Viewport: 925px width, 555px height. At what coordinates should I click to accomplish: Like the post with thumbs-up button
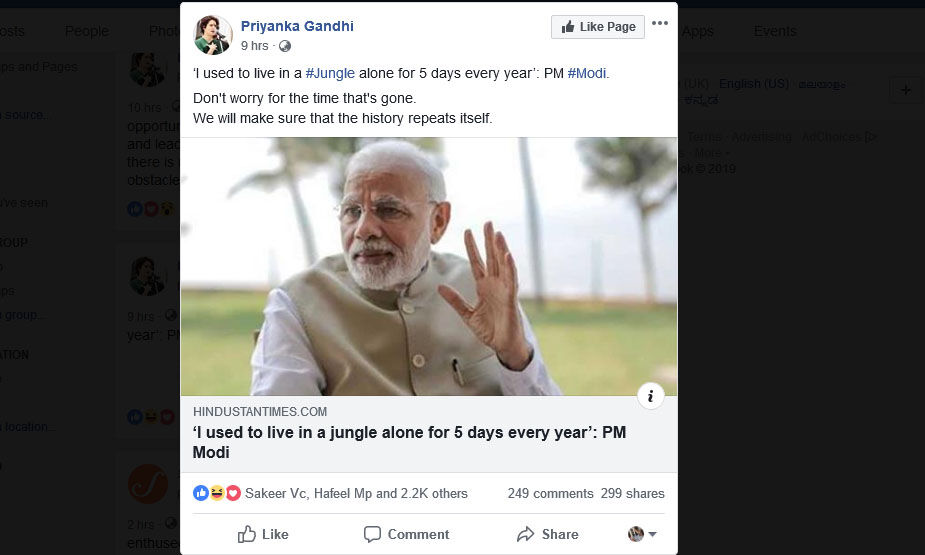point(264,535)
